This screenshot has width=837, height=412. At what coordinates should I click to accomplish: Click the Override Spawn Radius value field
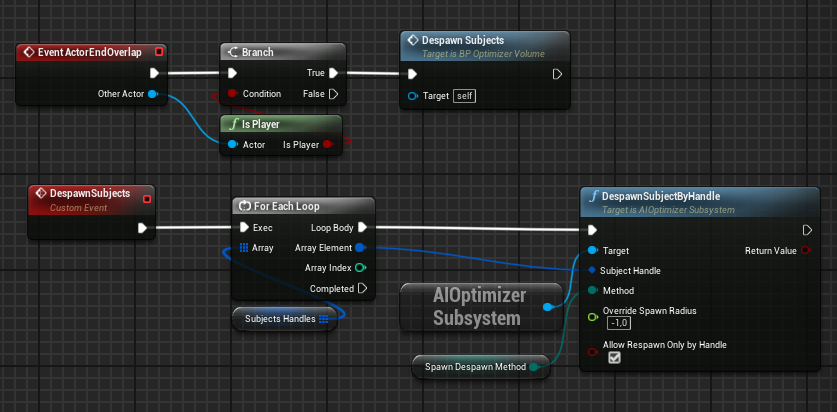click(617, 323)
